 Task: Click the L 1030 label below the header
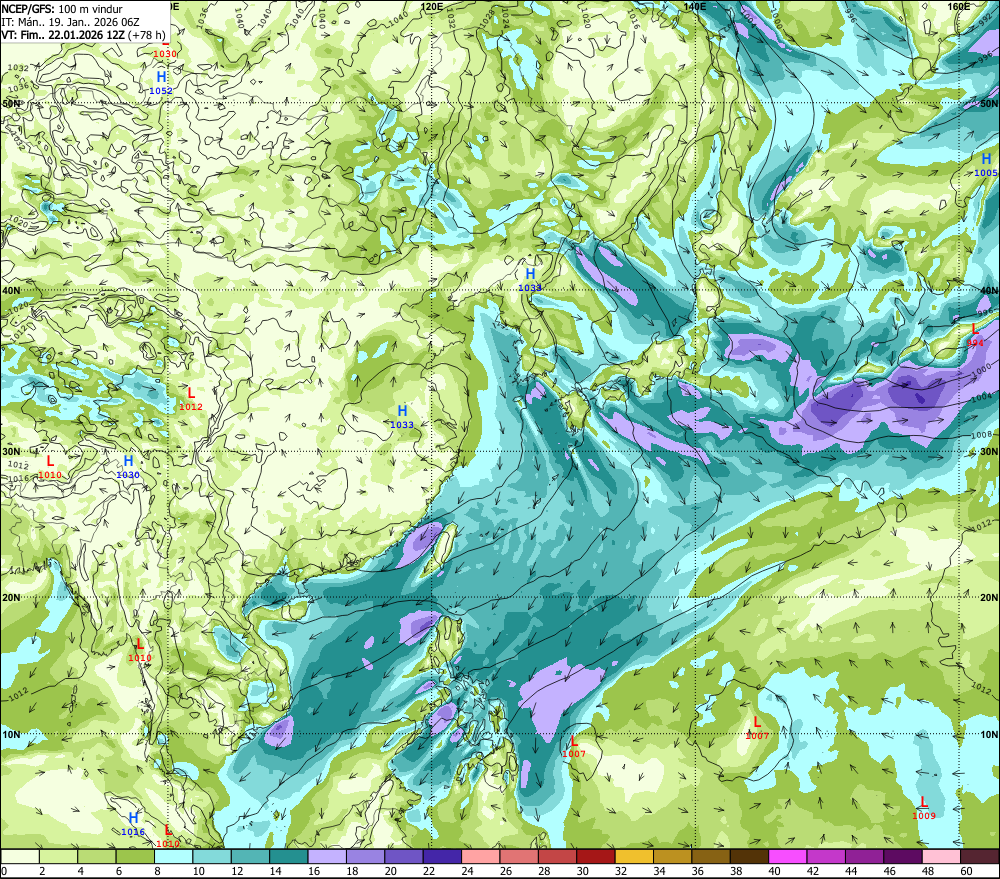(165, 54)
